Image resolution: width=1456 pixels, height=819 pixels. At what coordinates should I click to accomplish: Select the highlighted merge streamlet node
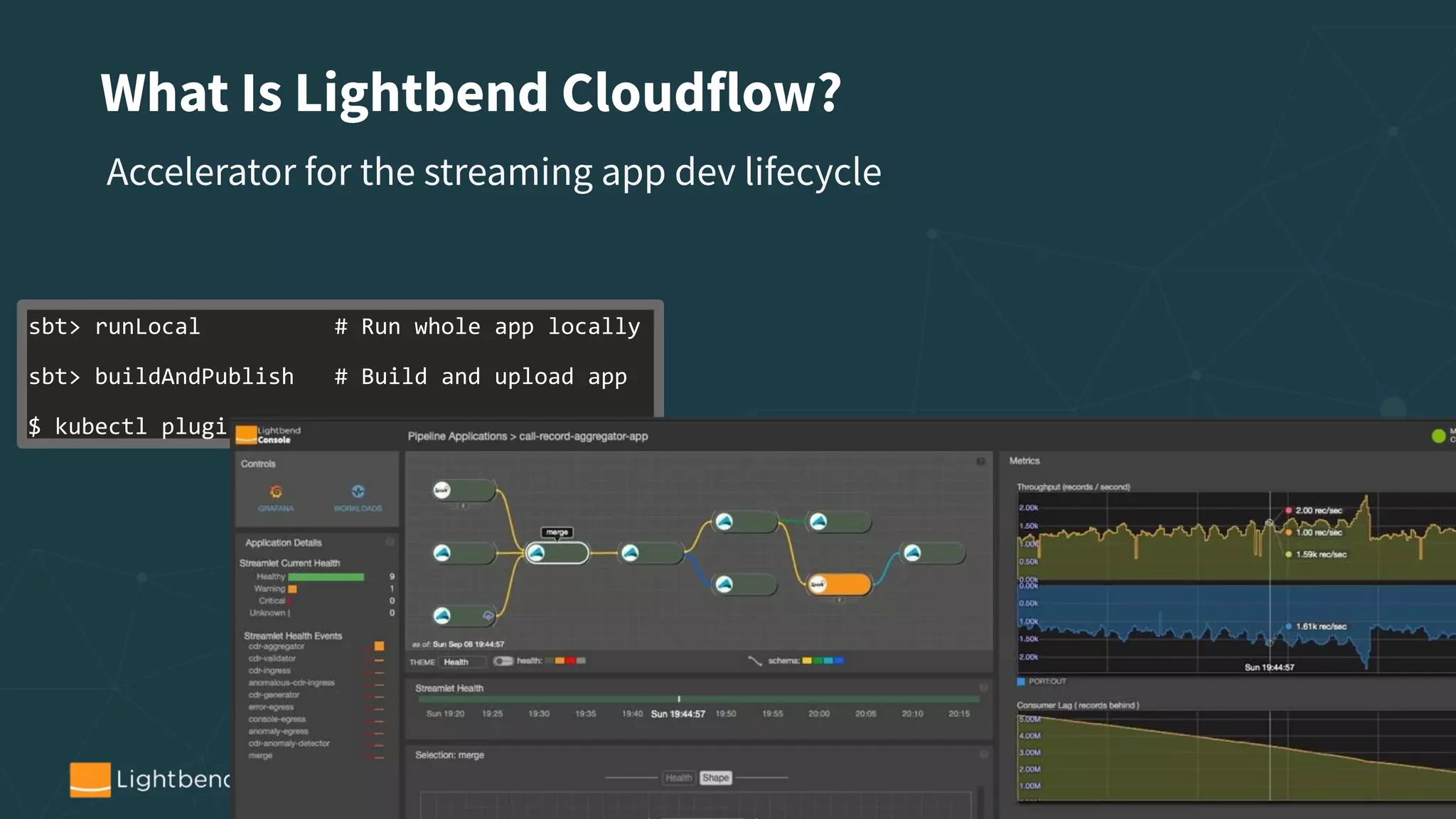557,552
